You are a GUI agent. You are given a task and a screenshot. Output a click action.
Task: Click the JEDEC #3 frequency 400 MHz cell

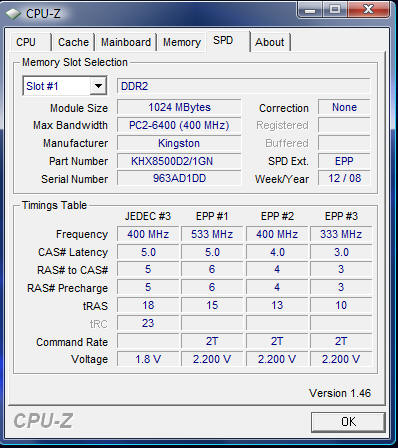pyautogui.click(x=148, y=234)
